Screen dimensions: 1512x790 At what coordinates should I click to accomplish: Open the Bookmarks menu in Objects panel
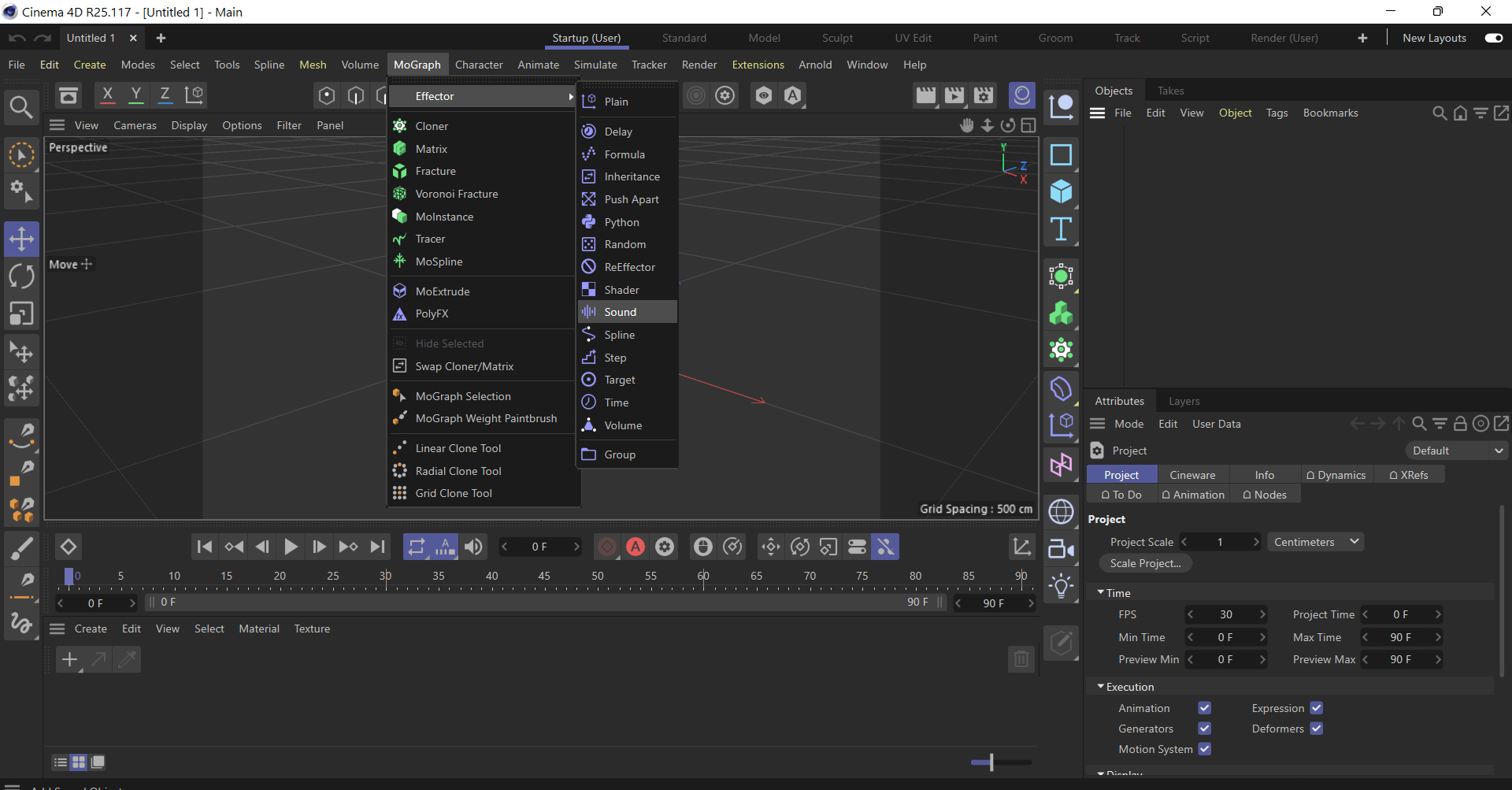pyautogui.click(x=1330, y=113)
